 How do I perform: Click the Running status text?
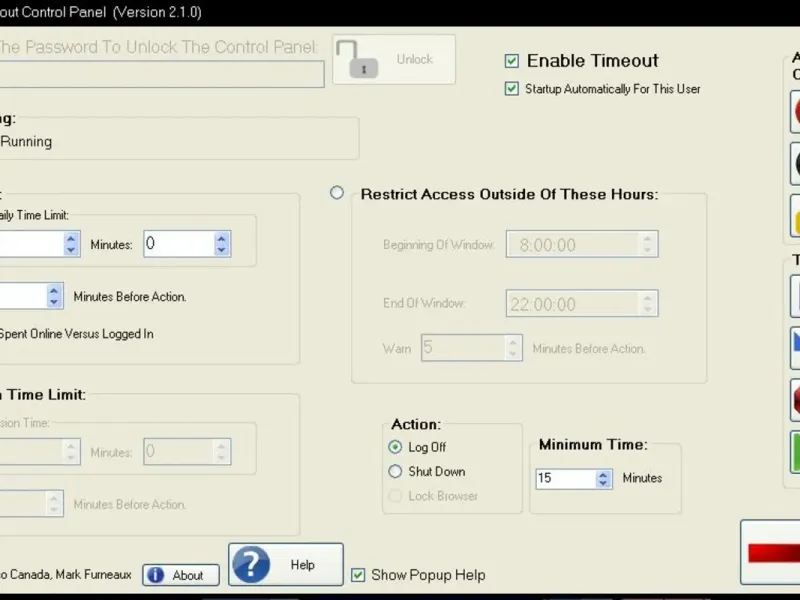[x=26, y=141]
